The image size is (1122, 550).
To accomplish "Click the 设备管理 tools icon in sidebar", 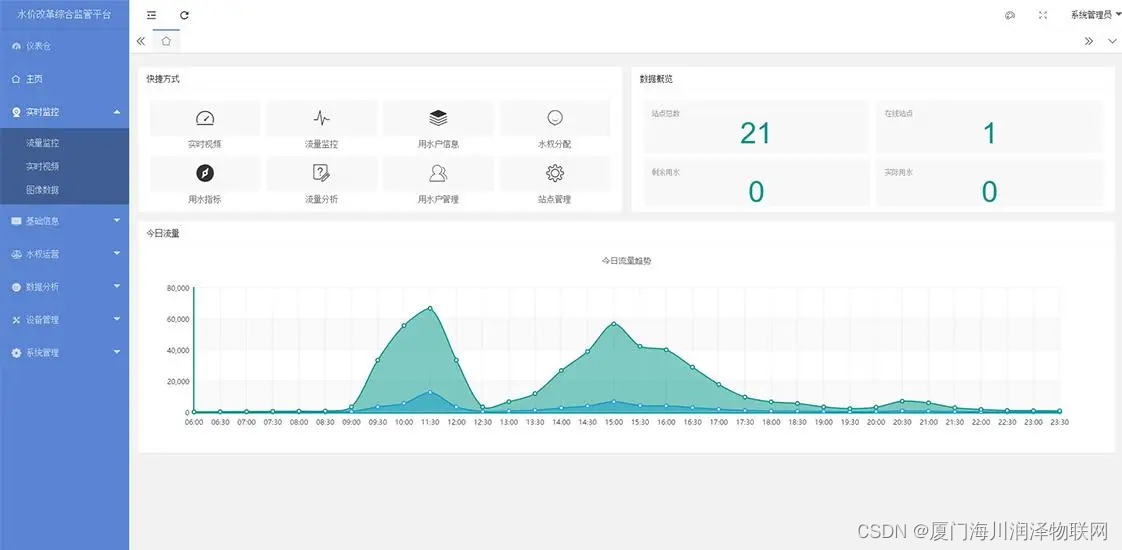I will [16, 320].
